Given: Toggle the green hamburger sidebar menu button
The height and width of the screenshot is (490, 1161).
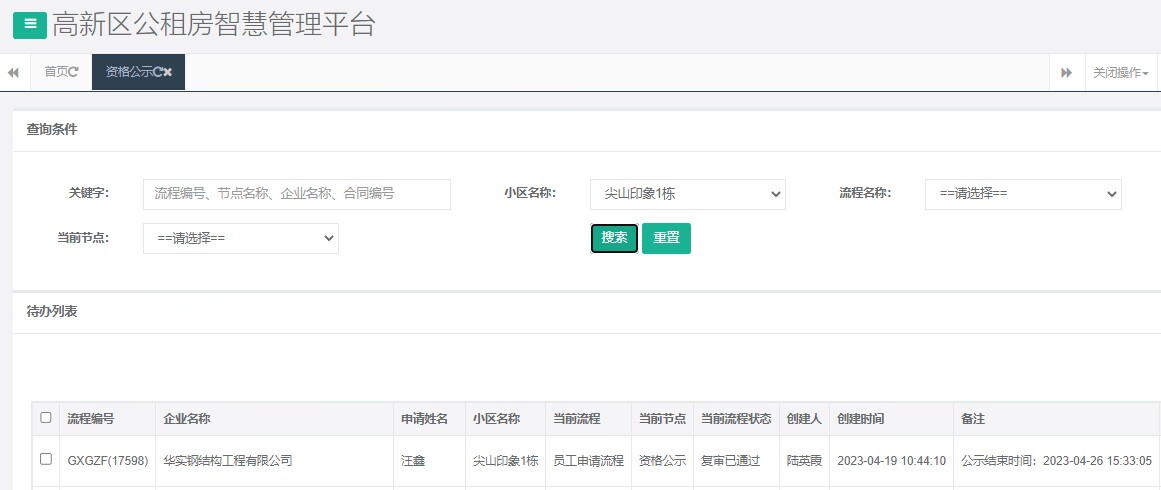Looking at the screenshot, I should [30, 24].
